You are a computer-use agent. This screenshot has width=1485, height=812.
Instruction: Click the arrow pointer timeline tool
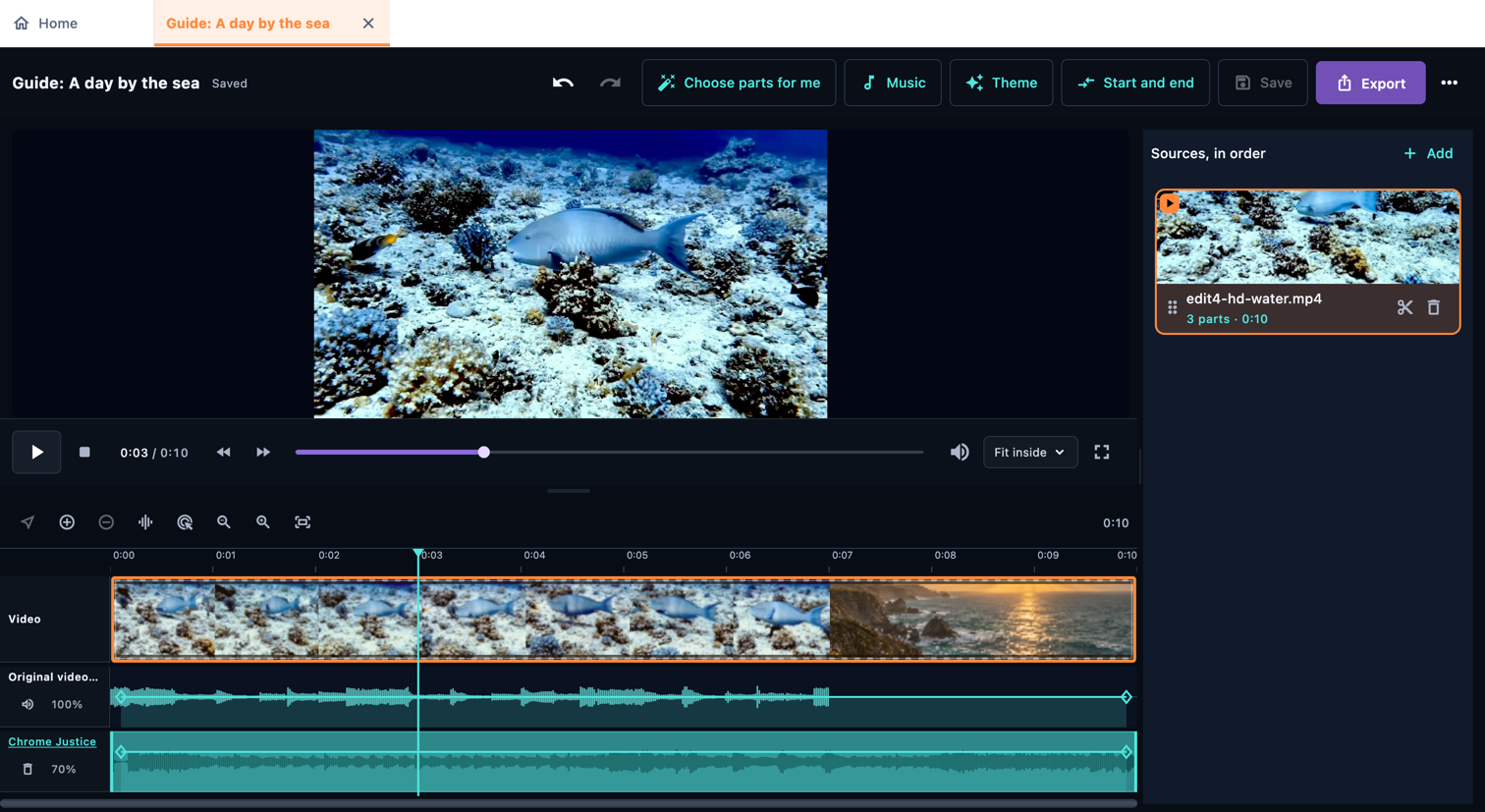click(x=27, y=522)
